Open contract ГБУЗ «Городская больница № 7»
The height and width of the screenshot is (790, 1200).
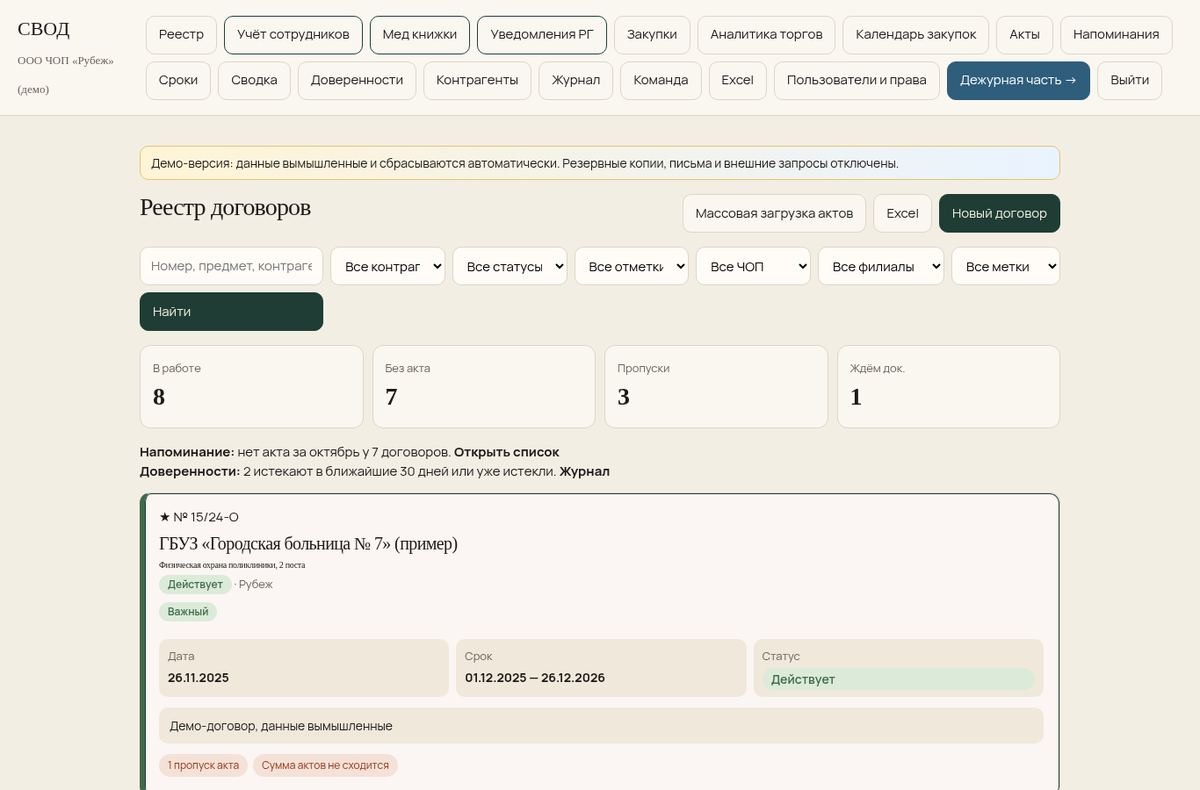pos(308,543)
